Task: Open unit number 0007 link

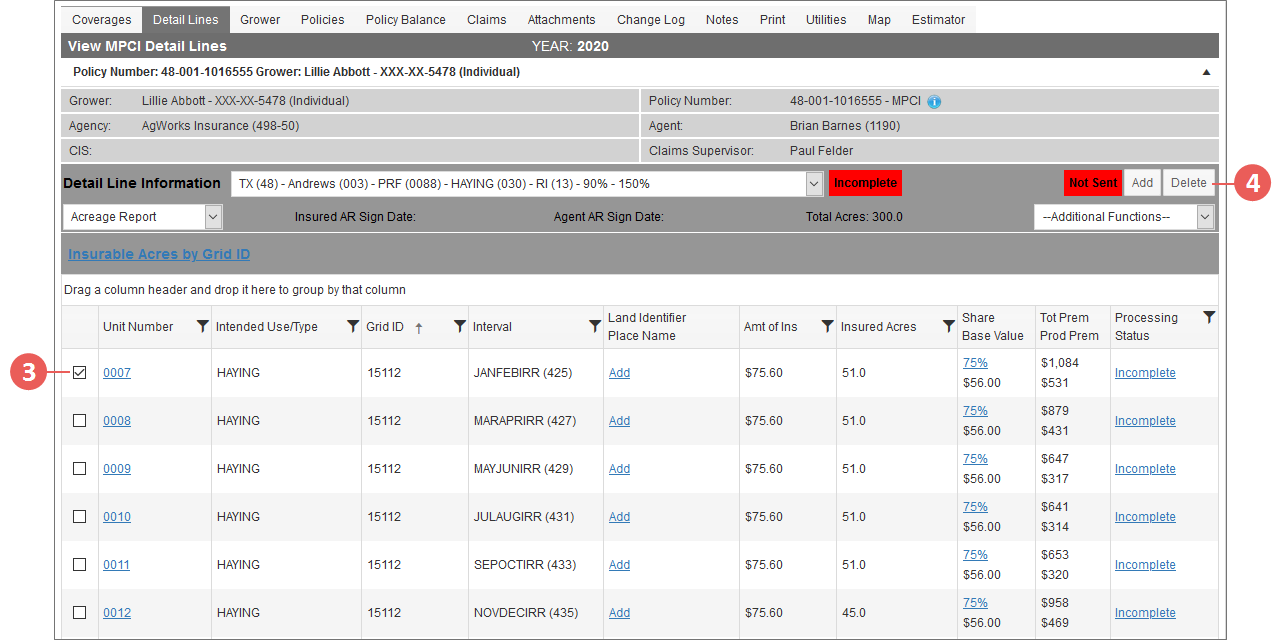Action: pyautogui.click(x=117, y=373)
